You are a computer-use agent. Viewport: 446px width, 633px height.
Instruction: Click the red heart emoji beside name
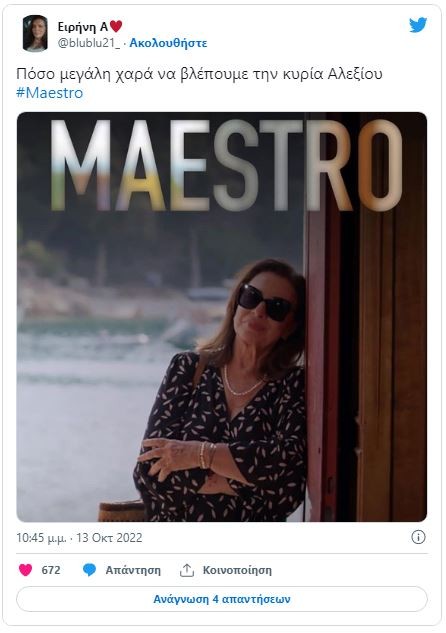(x=116, y=26)
